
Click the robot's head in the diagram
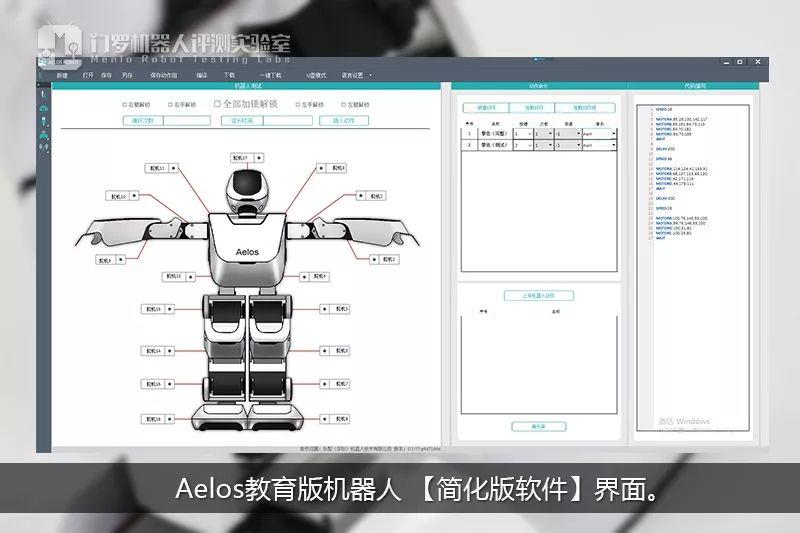[247, 190]
